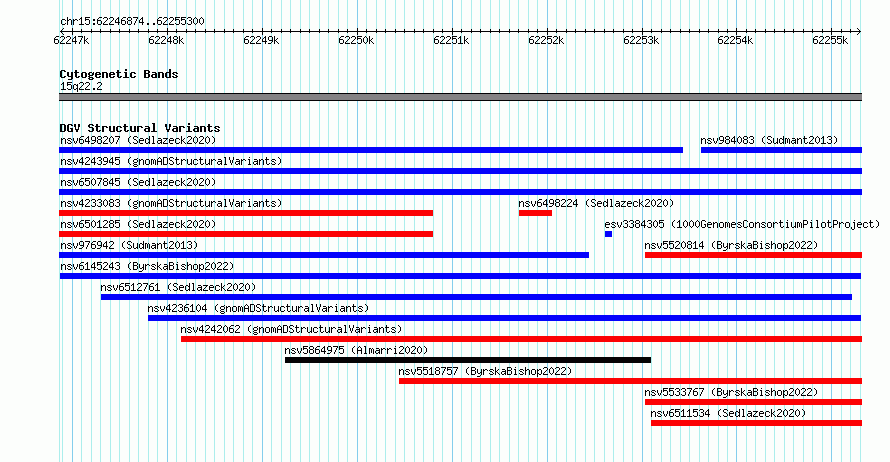890x462 pixels.
Task: Click the blue nsv984083 variant bar
Action: click(x=782, y=150)
